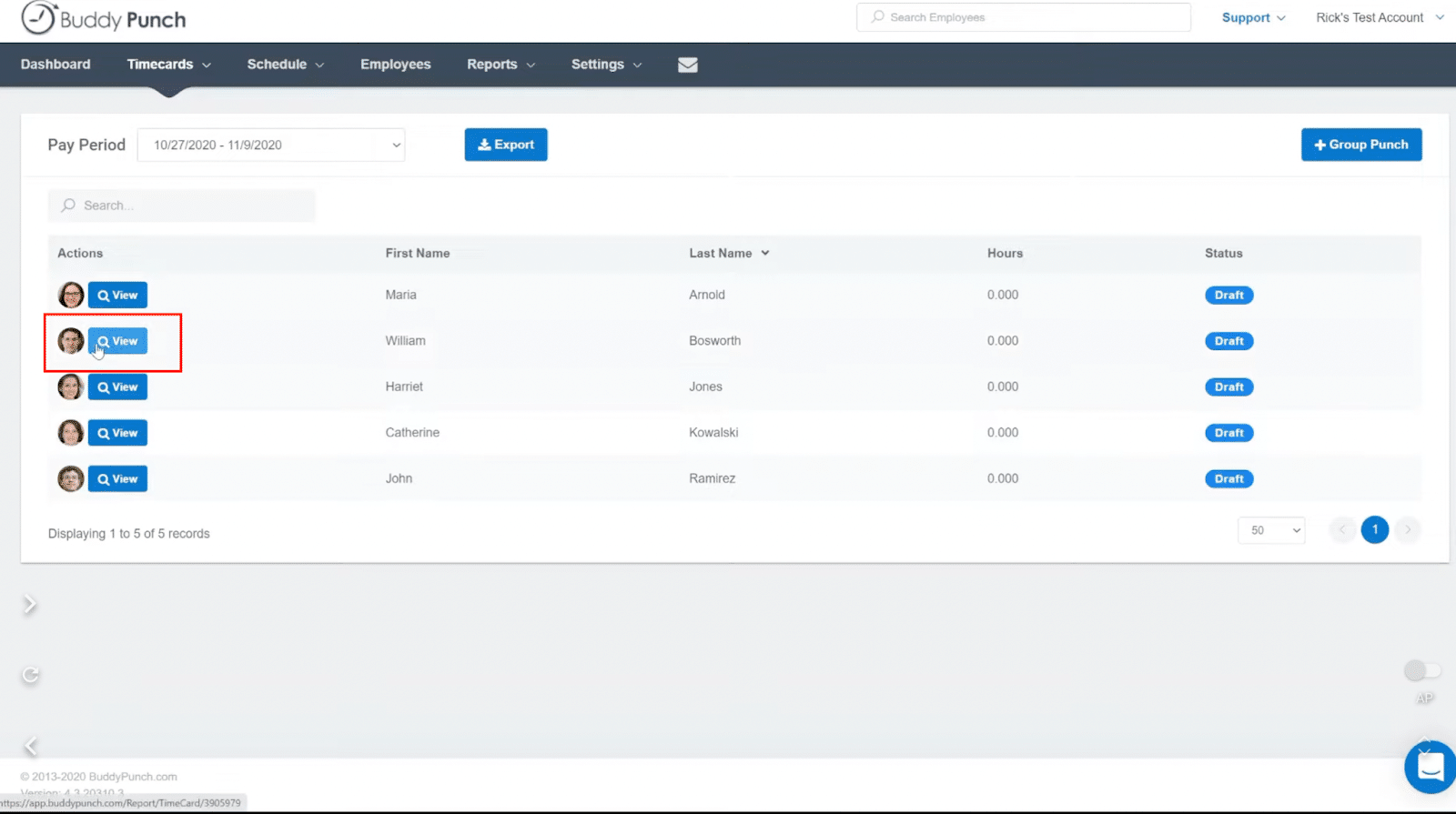Open the Pay Period date range dropdown

pos(271,145)
